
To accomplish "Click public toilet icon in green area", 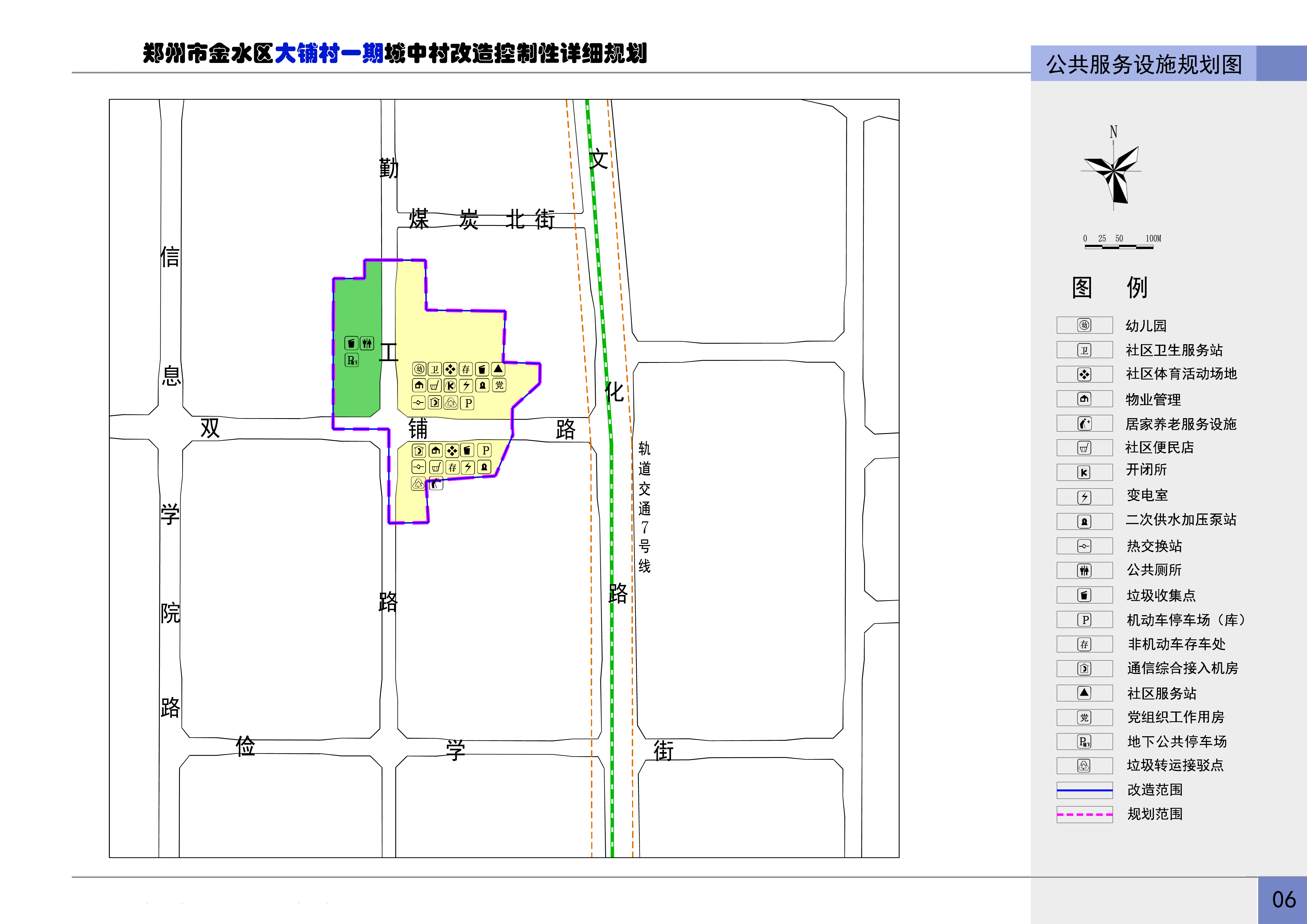I will pyautogui.click(x=367, y=343).
